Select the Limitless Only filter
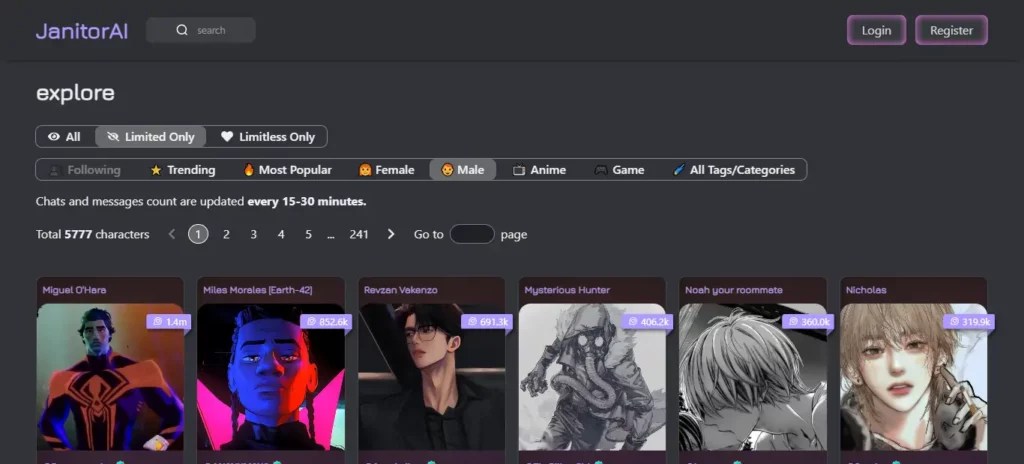 (x=267, y=137)
